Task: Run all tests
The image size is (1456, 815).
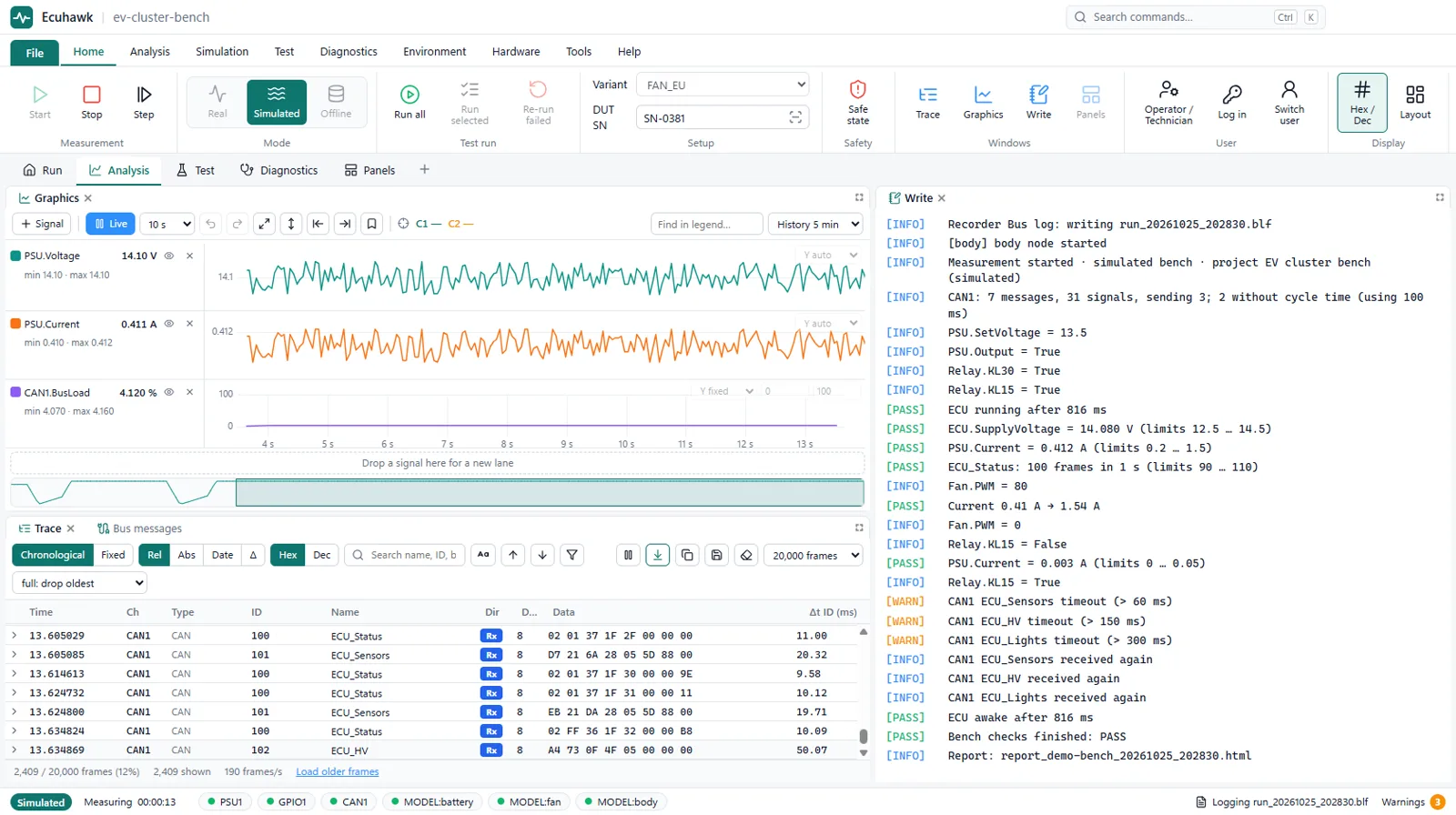Action: (409, 102)
